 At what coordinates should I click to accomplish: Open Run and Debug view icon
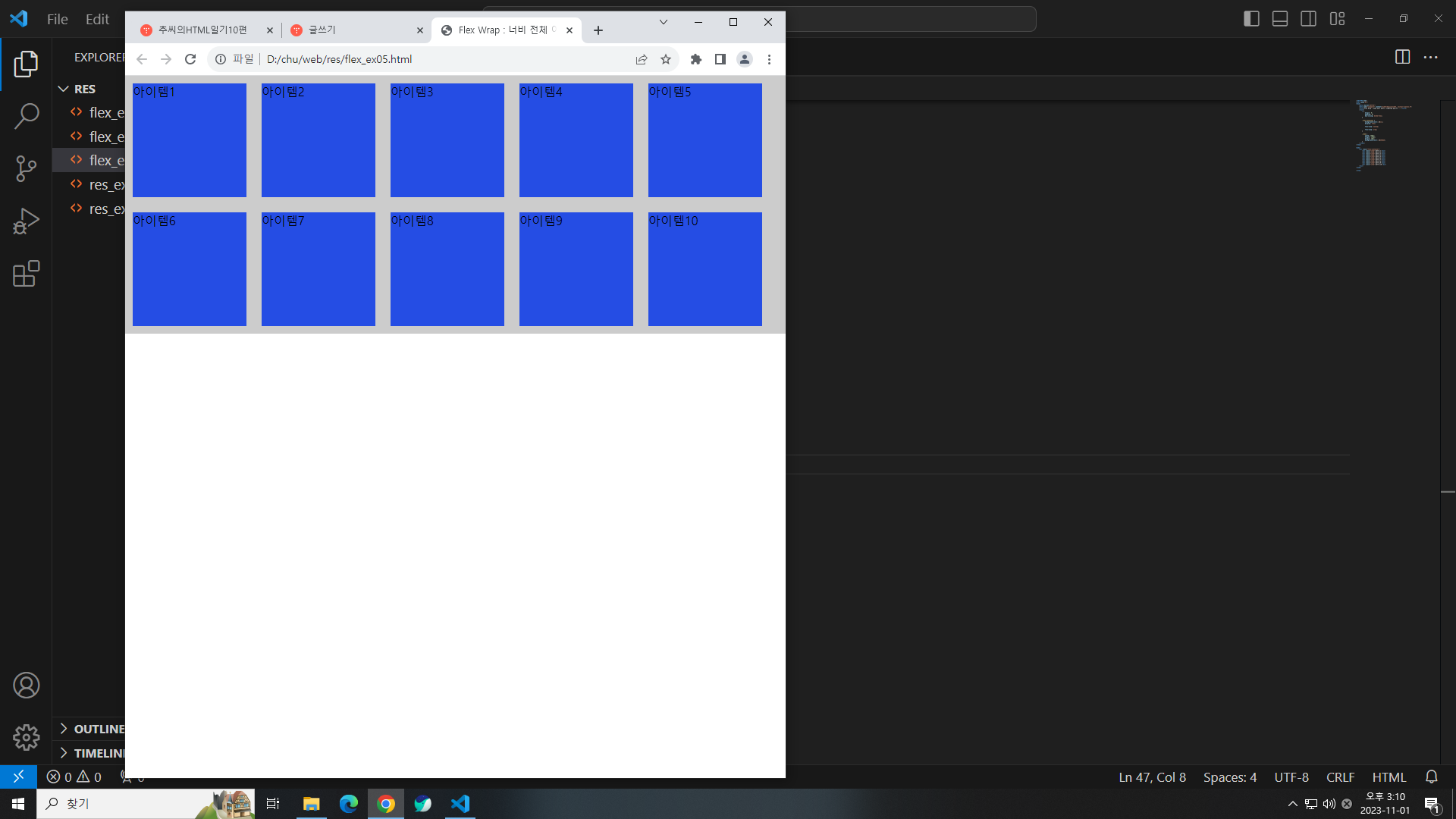[27, 221]
